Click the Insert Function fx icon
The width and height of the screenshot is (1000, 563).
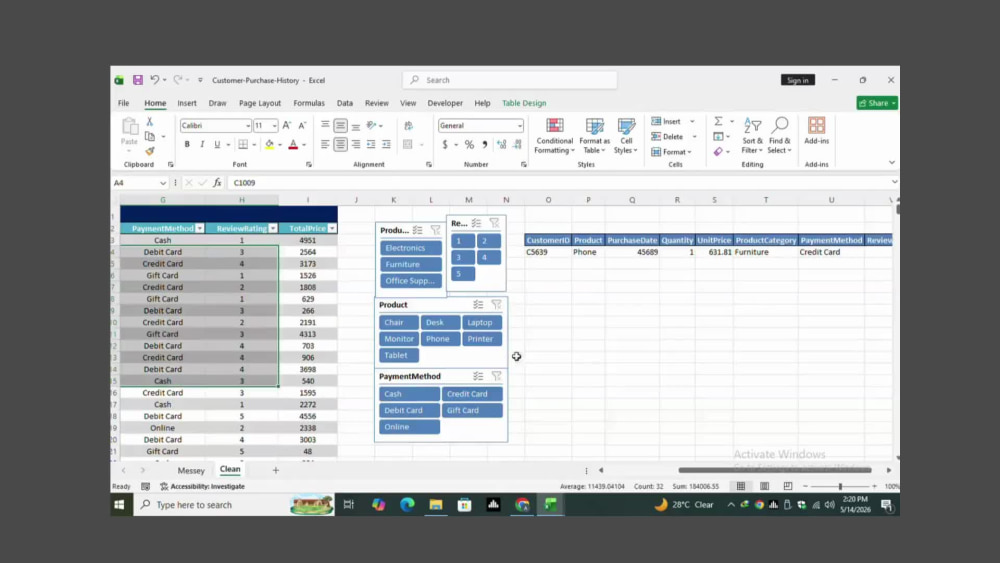(x=217, y=183)
